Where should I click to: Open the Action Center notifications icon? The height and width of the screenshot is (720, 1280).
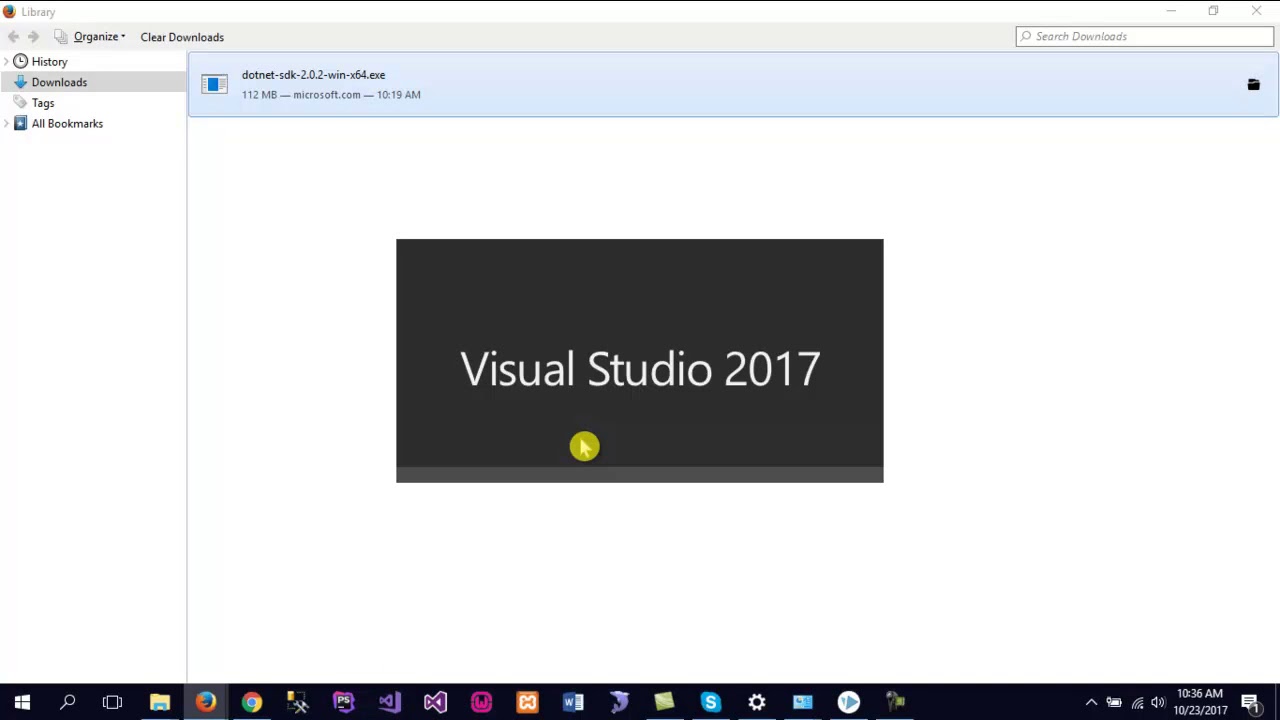[x=1250, y=702]
